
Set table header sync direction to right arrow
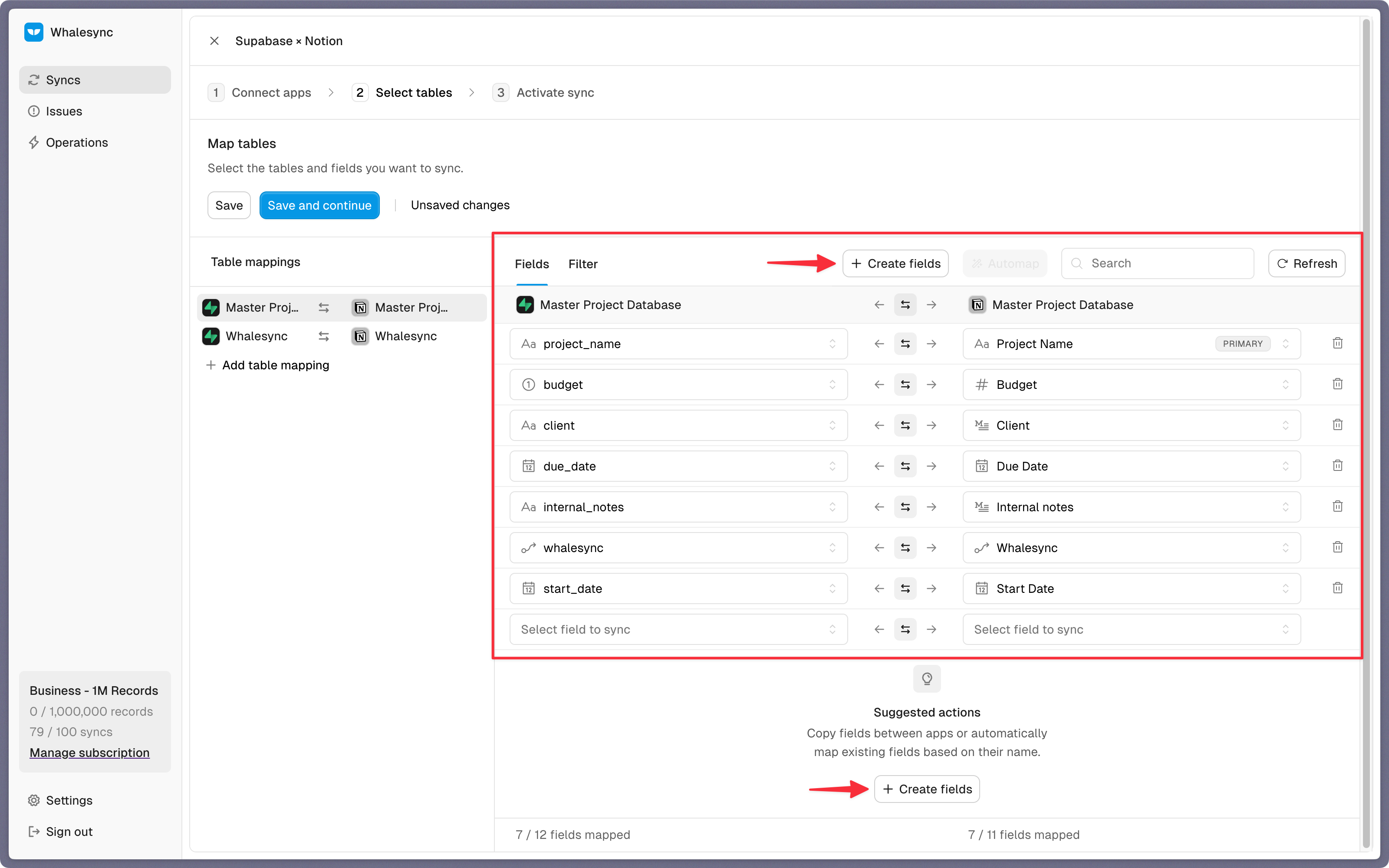931,305
